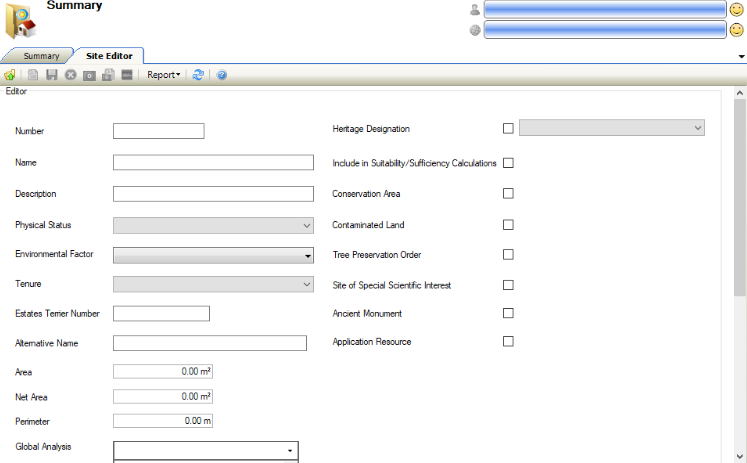The width and height of the screenshot is (747, 463).
Task: Open help via blue question mark icon
Action: [222, 75]
